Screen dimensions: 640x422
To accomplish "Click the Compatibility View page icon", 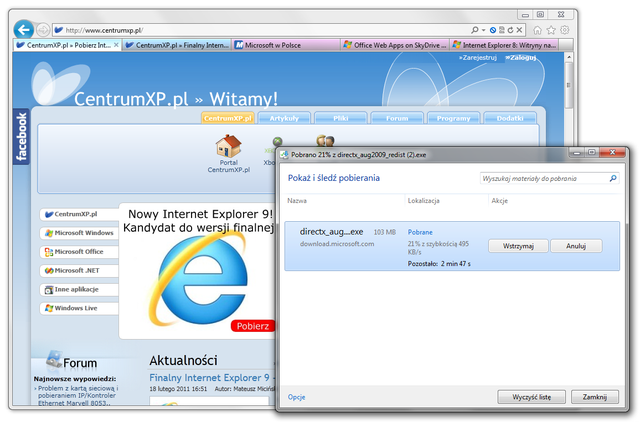I will [x=502, y=30].
